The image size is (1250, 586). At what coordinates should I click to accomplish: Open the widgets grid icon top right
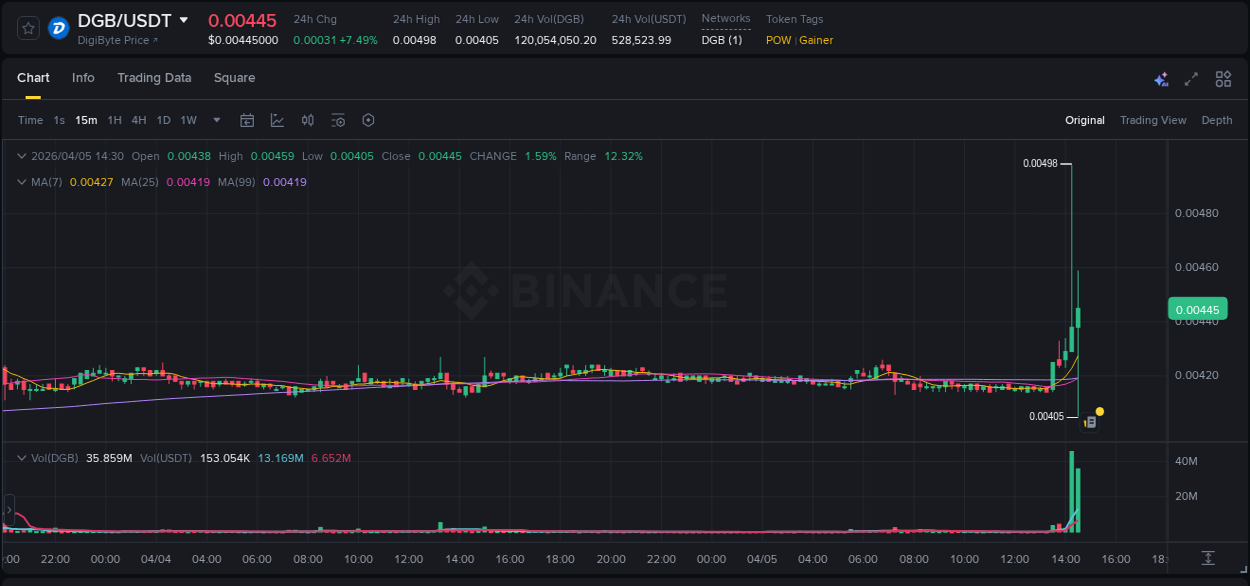pyautogui.click(x=1223, y=78)
